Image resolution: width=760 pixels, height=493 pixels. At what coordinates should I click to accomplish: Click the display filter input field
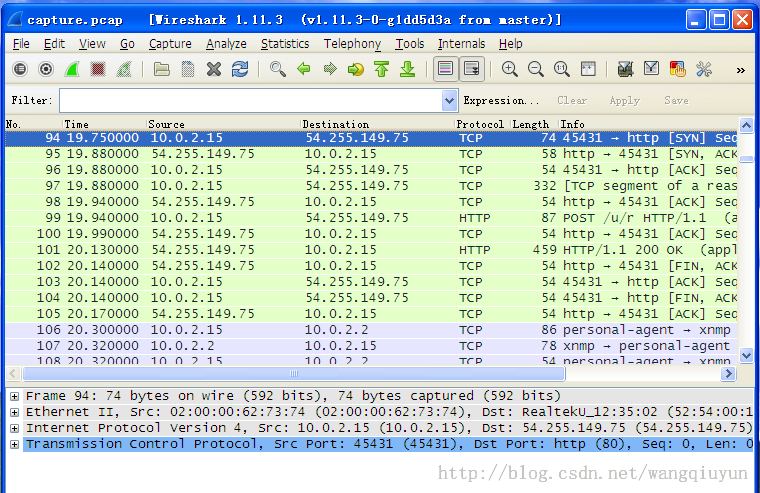(251, 101)
